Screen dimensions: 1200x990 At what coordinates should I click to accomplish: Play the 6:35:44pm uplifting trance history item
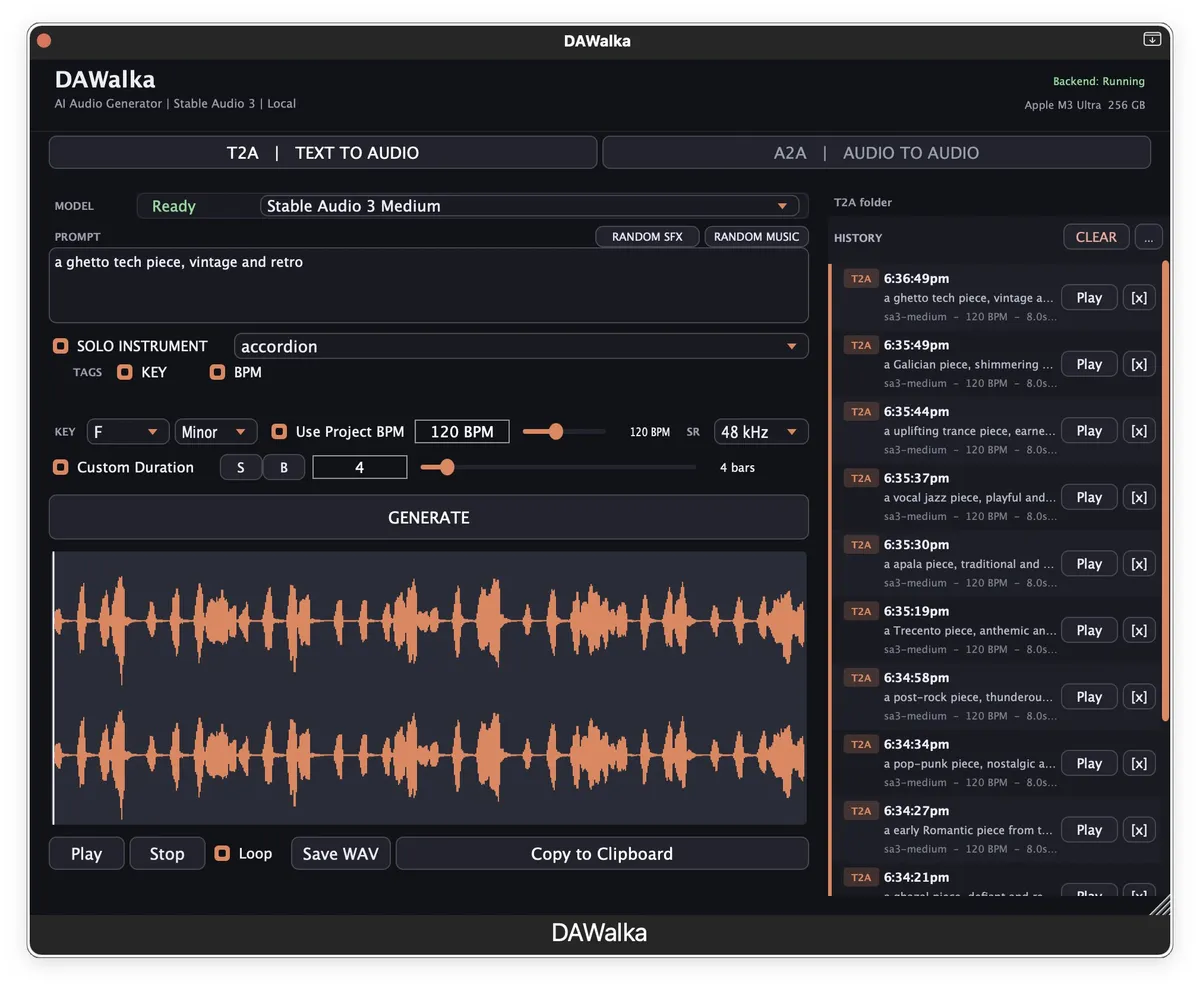coord(1089,431)
